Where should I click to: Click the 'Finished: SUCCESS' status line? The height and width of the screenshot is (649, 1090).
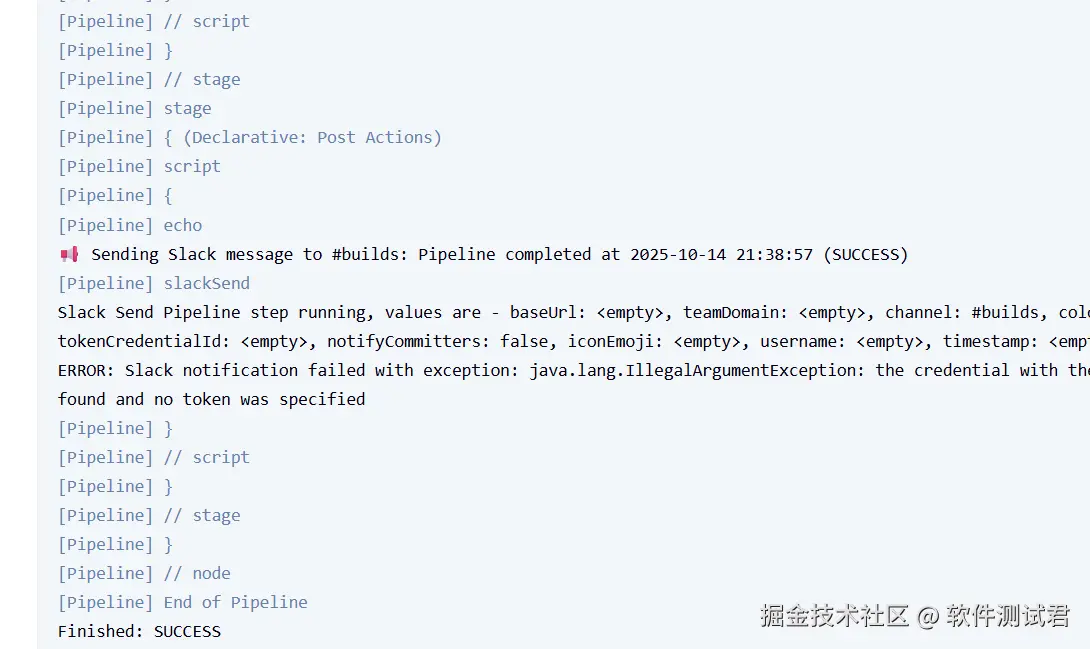(x=139, y=632)
